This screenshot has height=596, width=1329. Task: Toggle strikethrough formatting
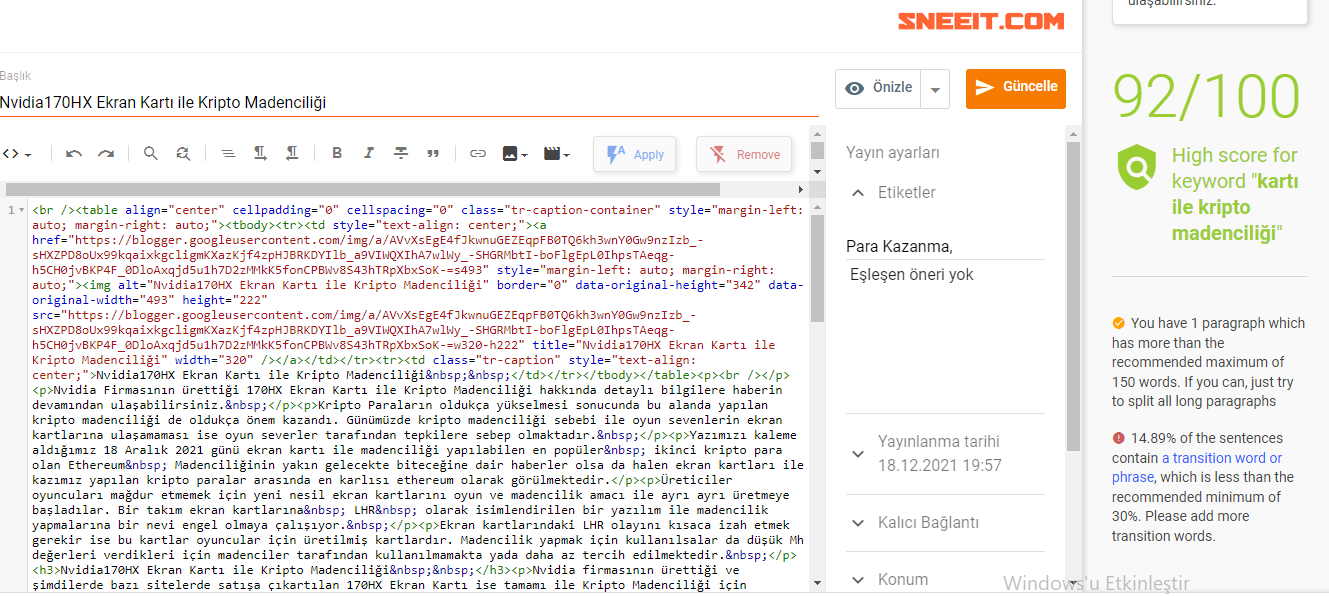[x=401, y=154]
